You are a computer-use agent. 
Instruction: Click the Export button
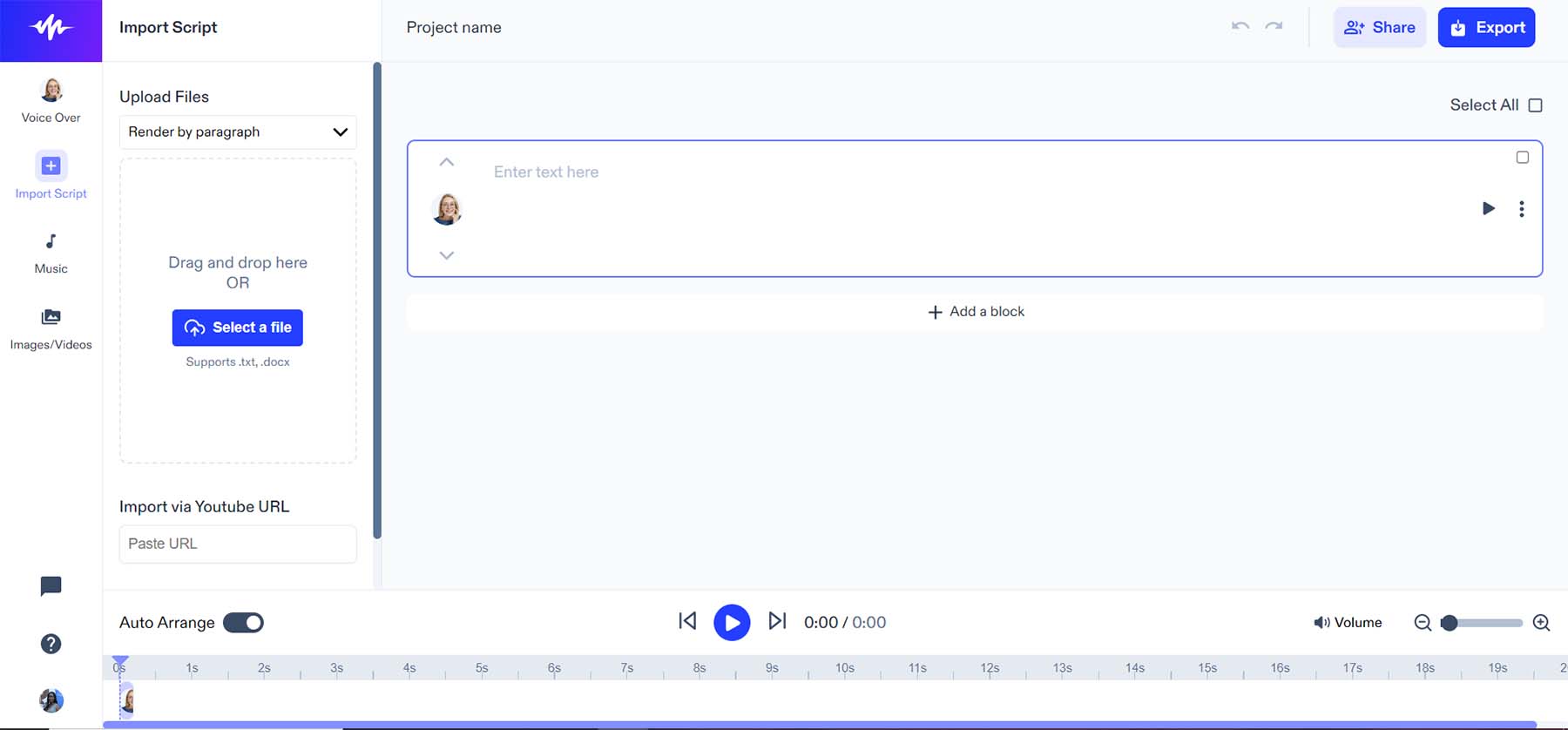(1486, 28)
